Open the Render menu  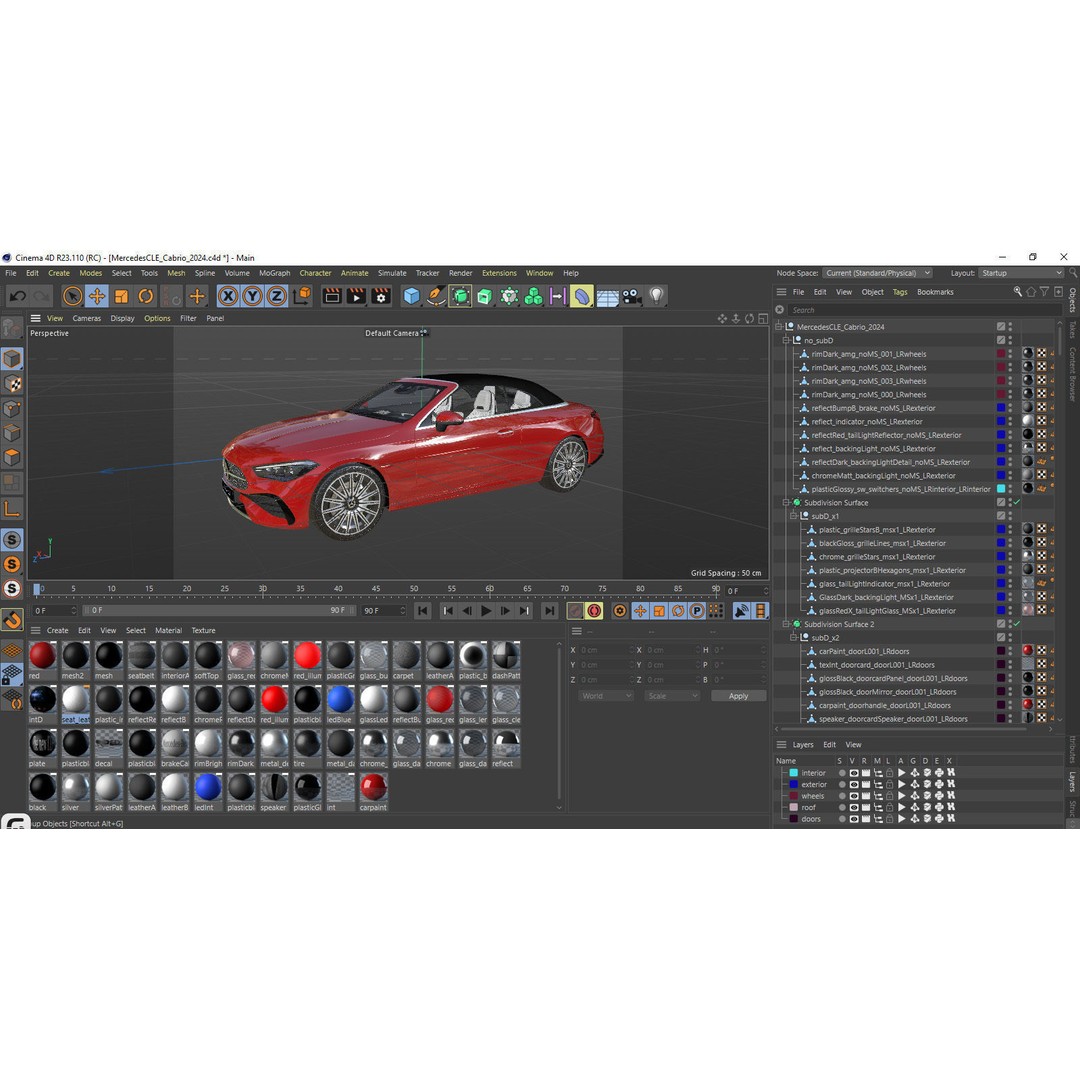461,273
